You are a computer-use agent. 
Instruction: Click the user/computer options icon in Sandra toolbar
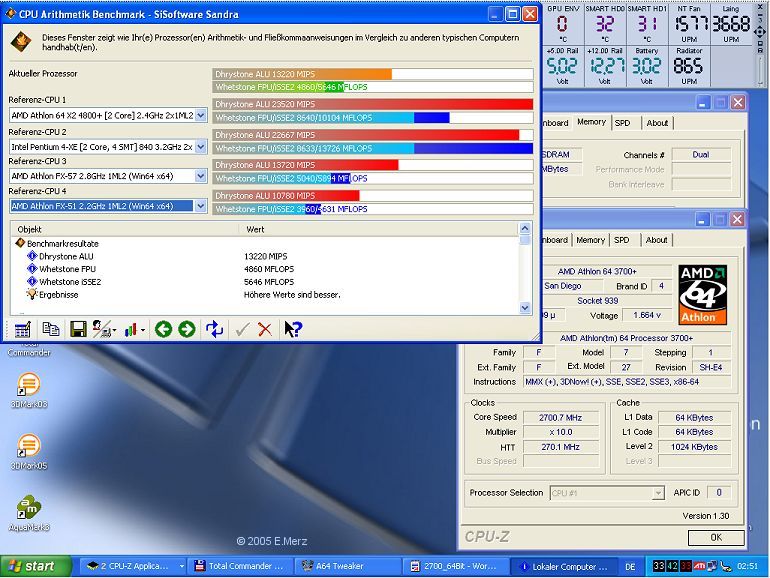coord(101,329)
